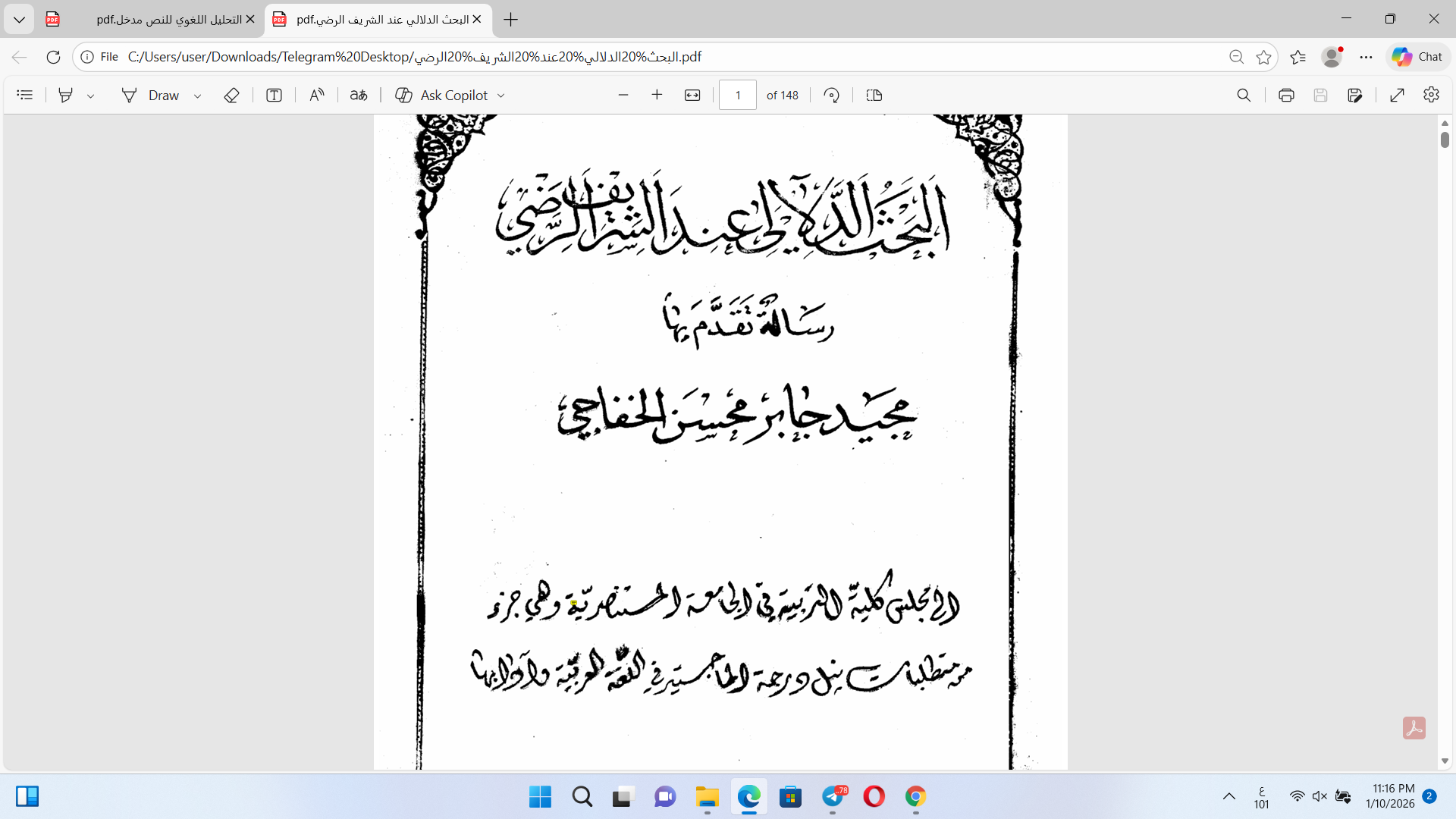This screenshot has height=819, width=1456.
Task: Expand the Highlight color options arrow
Action: 90,96
